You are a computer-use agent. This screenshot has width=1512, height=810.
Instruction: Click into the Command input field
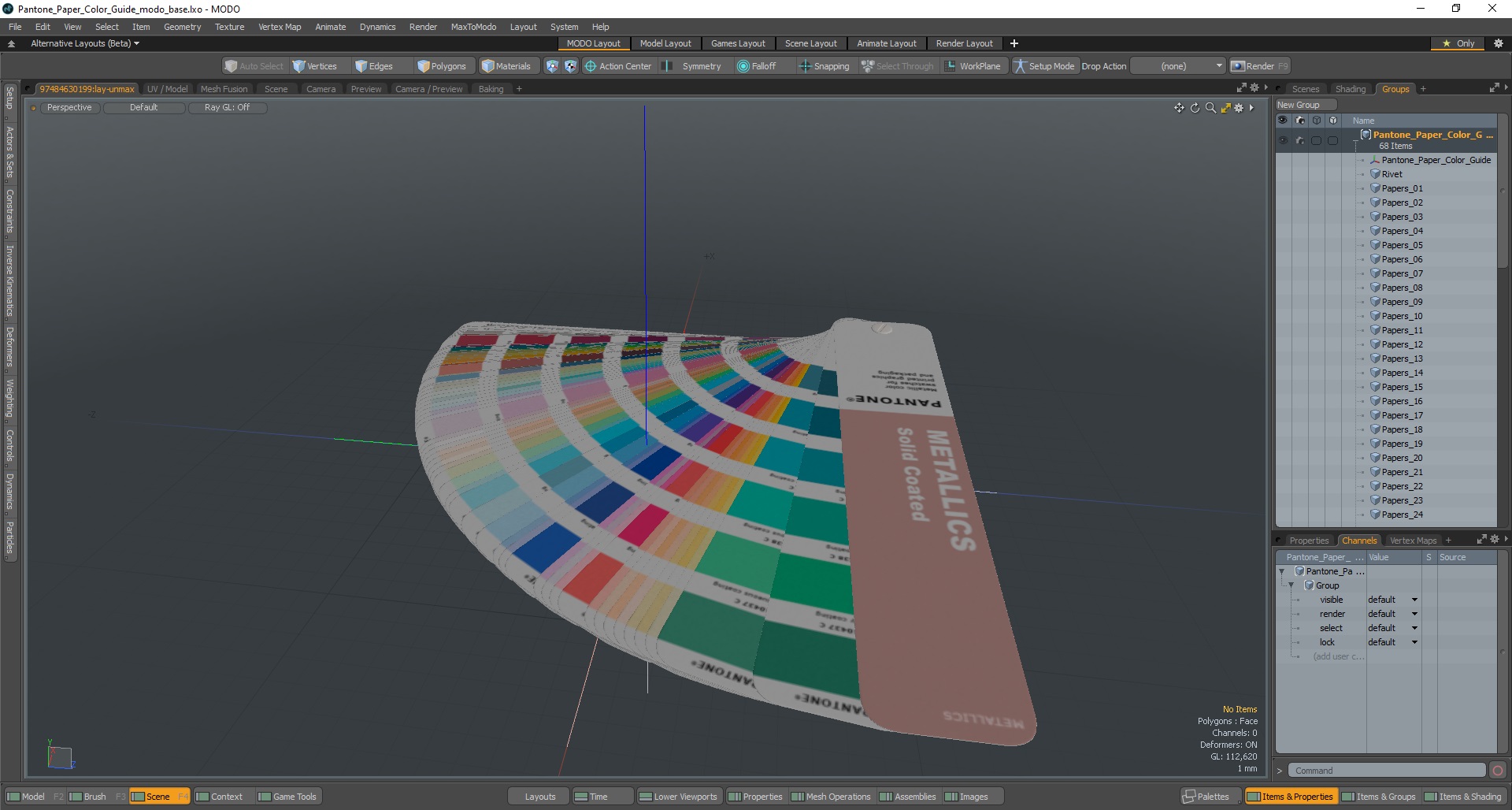coord(1387,771)
